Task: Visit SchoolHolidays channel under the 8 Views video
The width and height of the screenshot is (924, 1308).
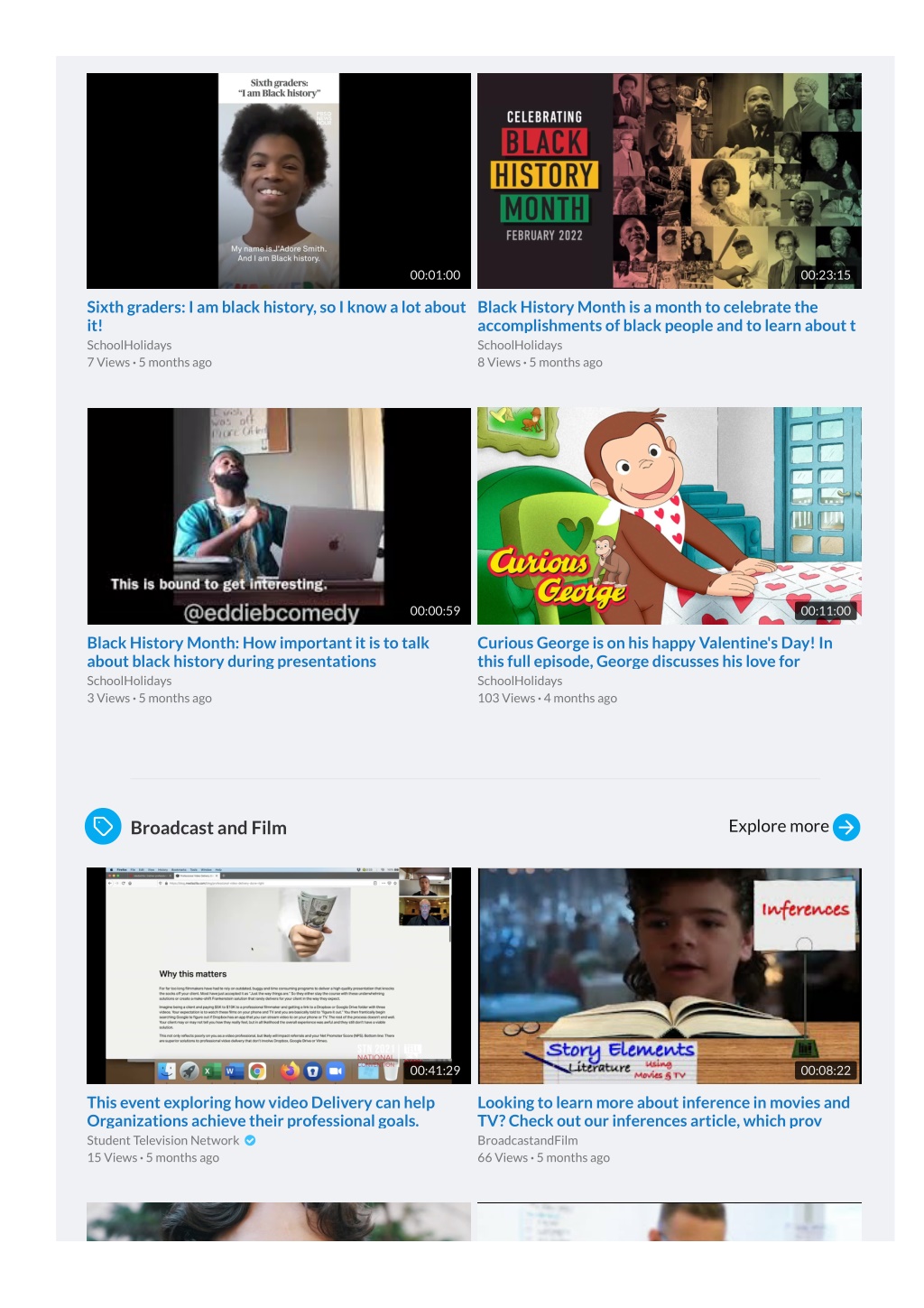Action: pyautogui.click(x=520, y=345)
